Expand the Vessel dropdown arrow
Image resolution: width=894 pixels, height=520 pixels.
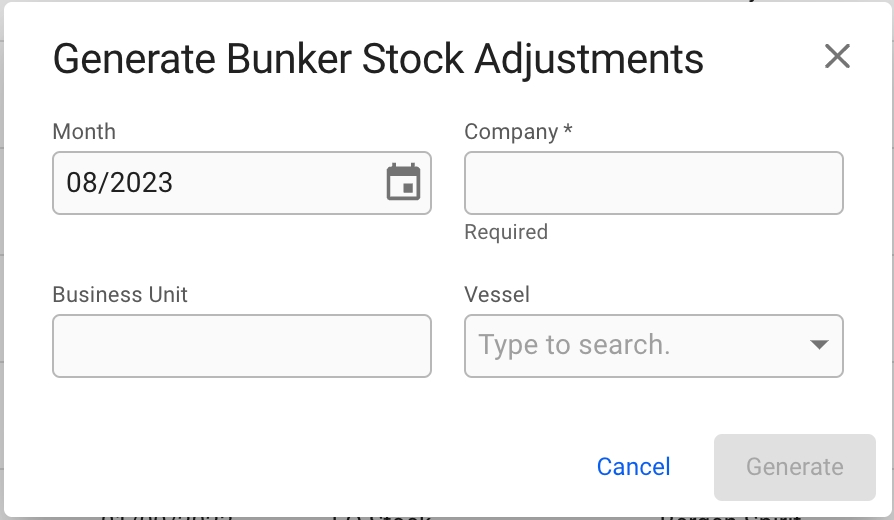pos(818,345)
